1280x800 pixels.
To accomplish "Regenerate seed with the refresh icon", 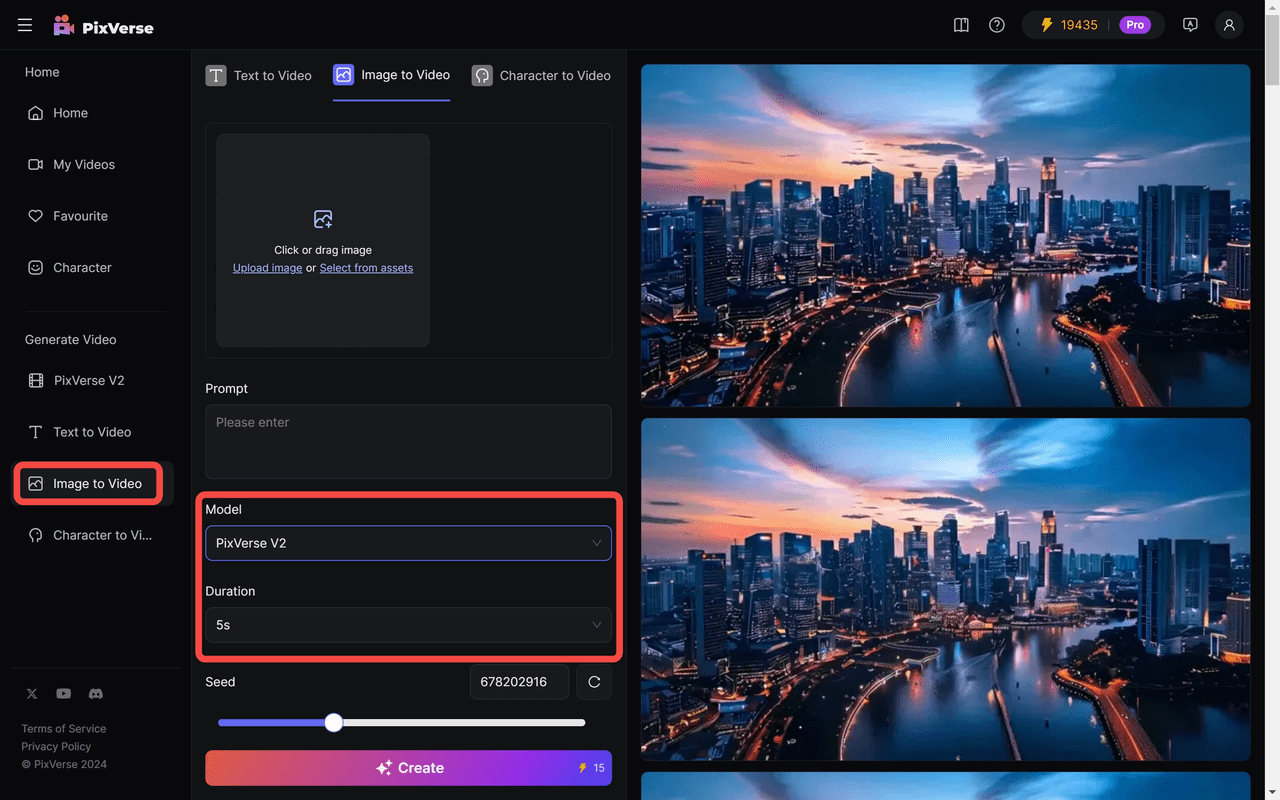I will click(x=594, y=682).
